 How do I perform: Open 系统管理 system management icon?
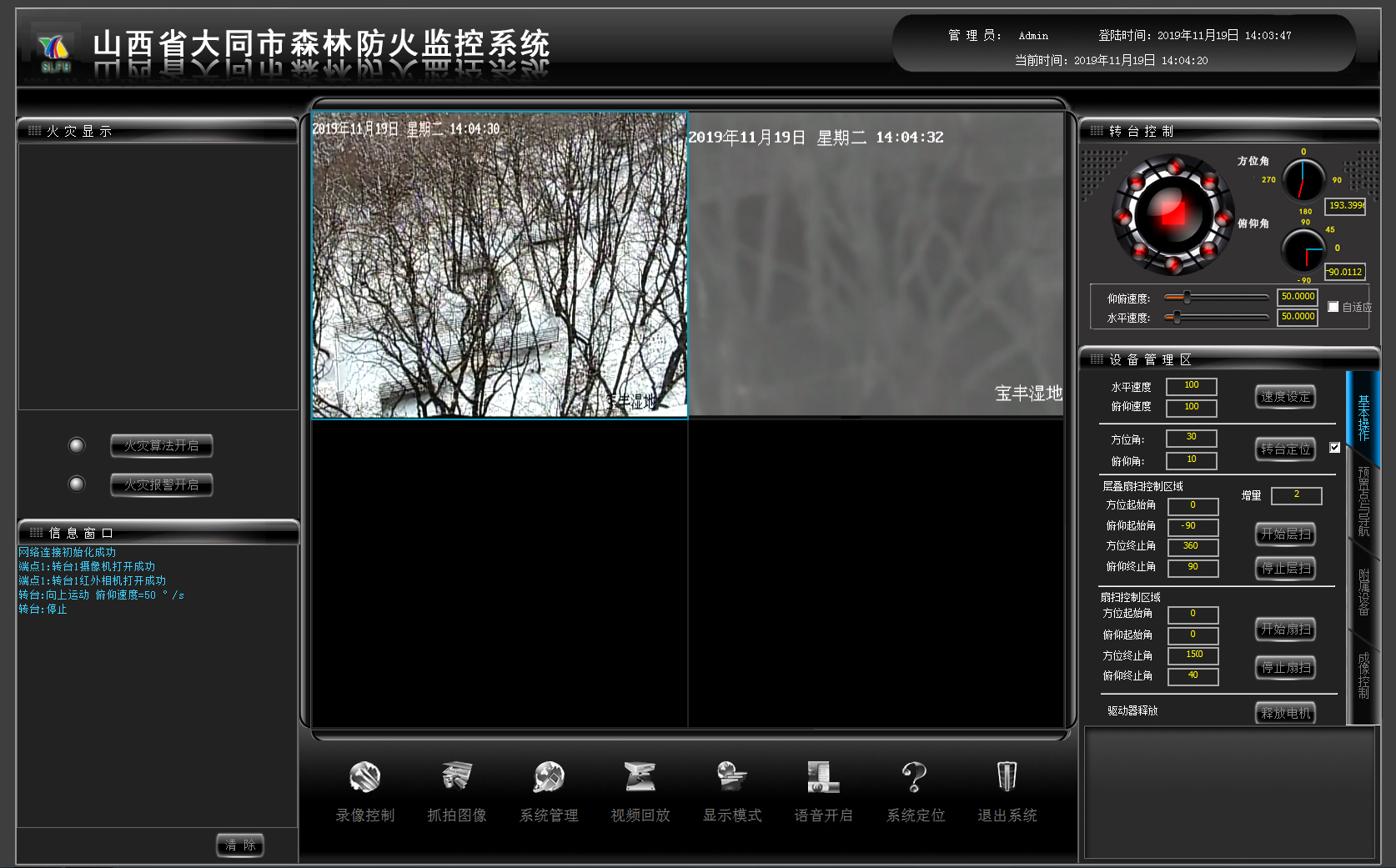point(549,777)
